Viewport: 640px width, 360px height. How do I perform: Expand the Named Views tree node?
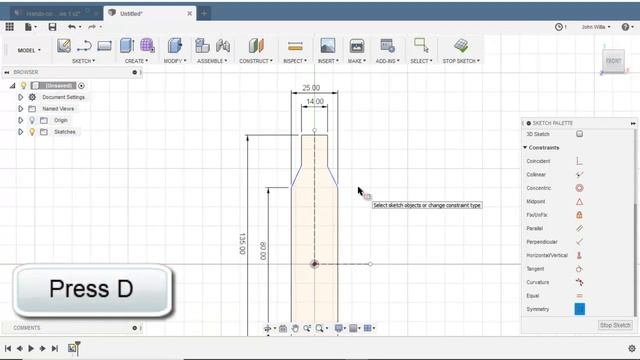[20, 109]
